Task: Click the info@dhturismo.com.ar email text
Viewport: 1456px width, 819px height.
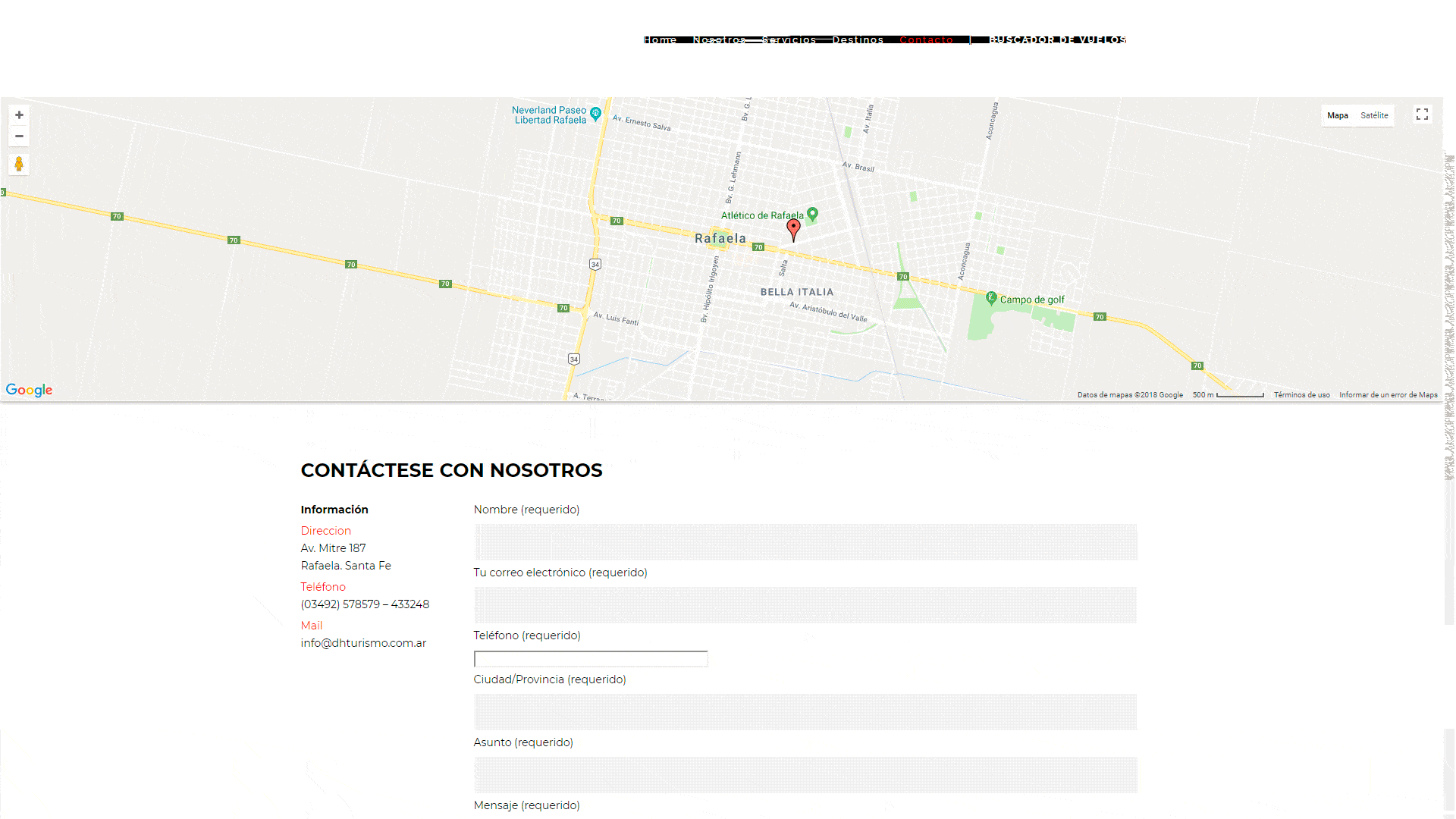Action: pyautogui.click(x=363, y=643)
